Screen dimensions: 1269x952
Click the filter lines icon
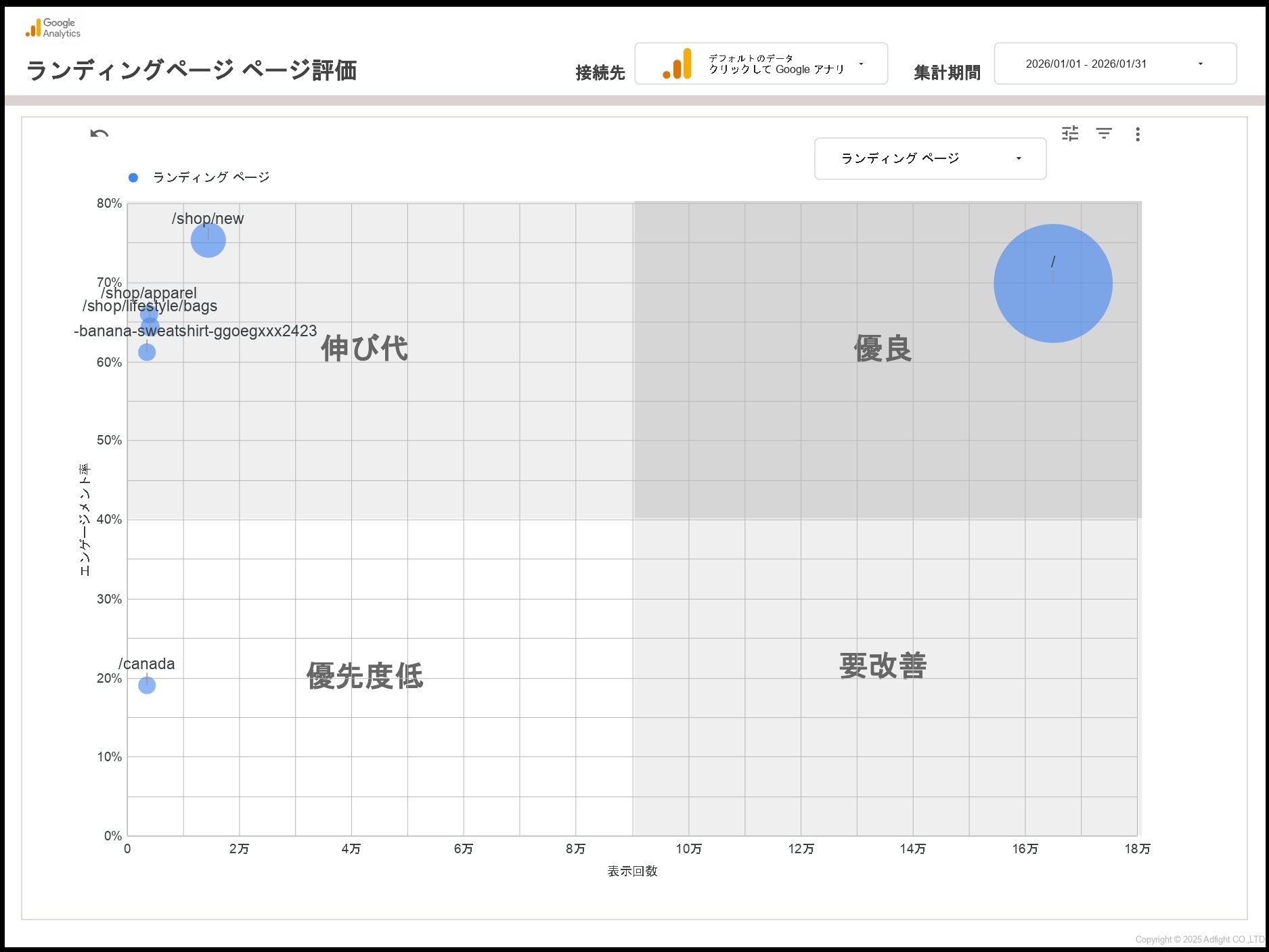1104,133
